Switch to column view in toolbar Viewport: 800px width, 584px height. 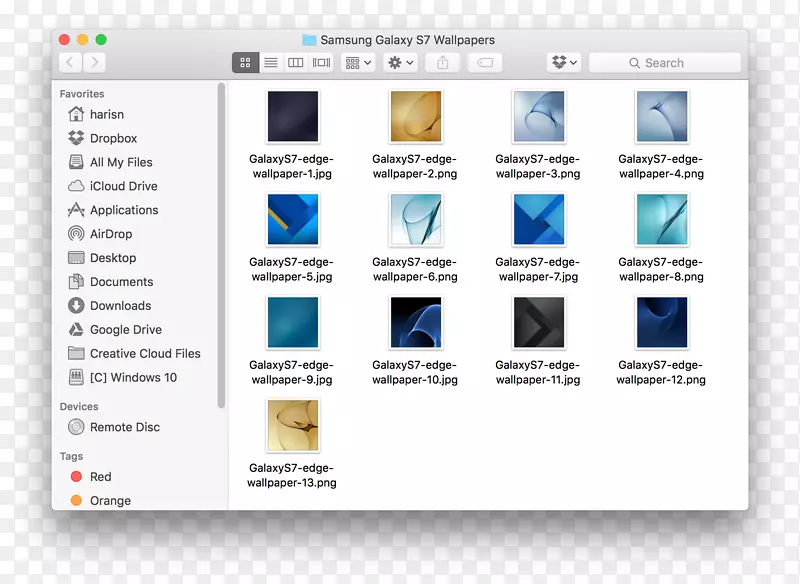[x=296, y=63]
